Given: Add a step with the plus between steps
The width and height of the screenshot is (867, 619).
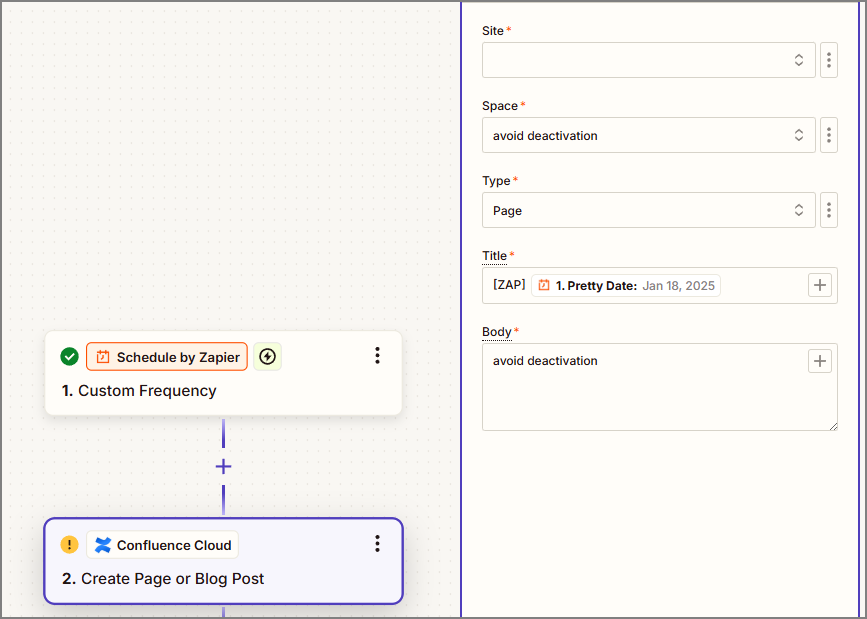Looking at the screenshot, I should tap(223, 467).
